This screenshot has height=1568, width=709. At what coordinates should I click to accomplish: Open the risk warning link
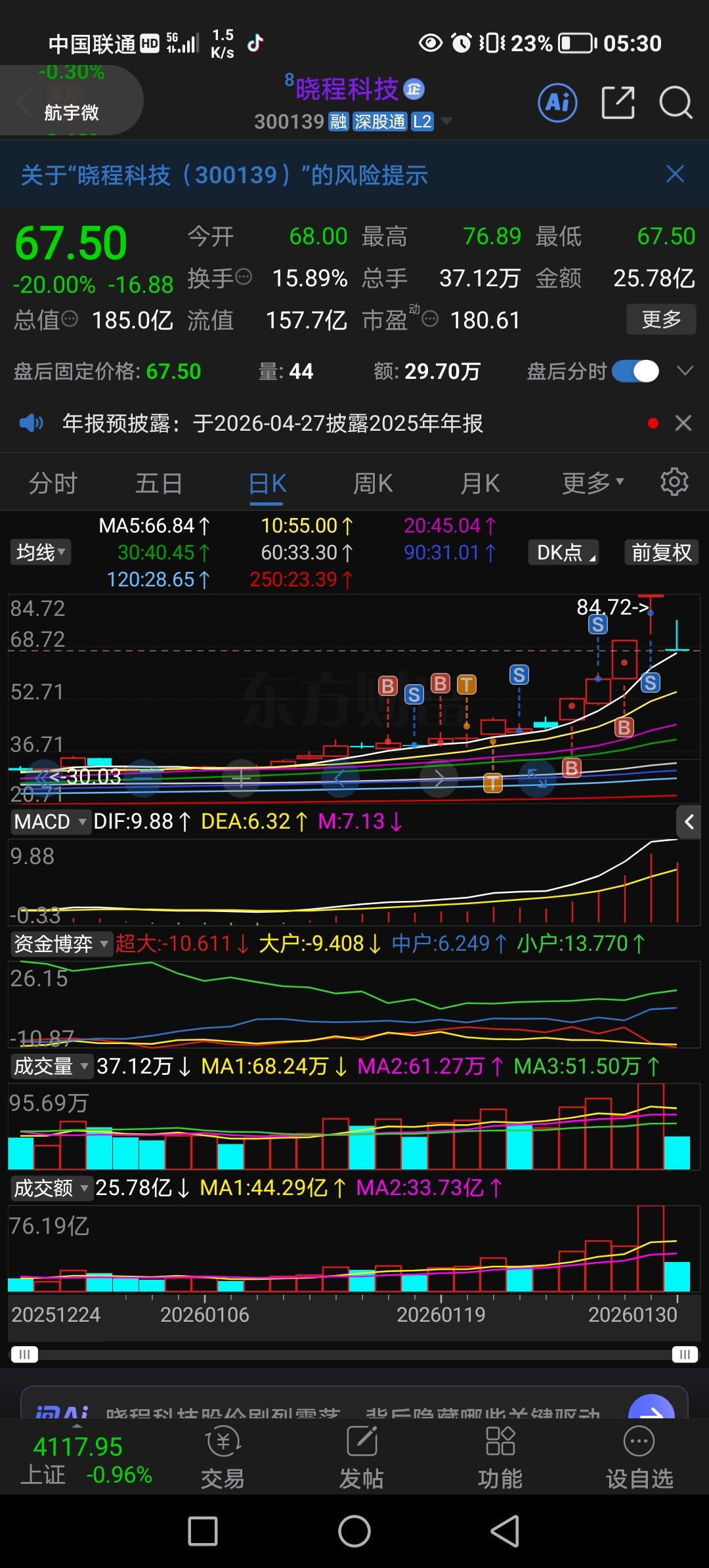(225, 175)
